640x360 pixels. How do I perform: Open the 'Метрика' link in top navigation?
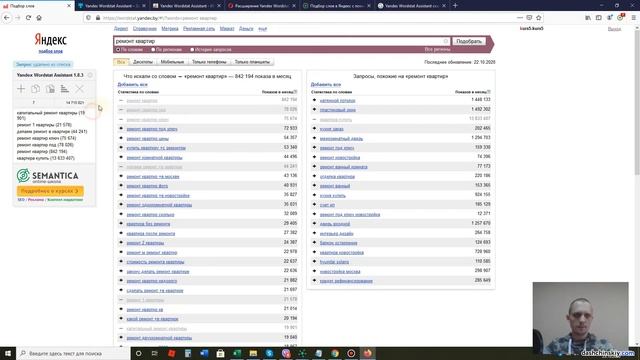coord(170,29)
